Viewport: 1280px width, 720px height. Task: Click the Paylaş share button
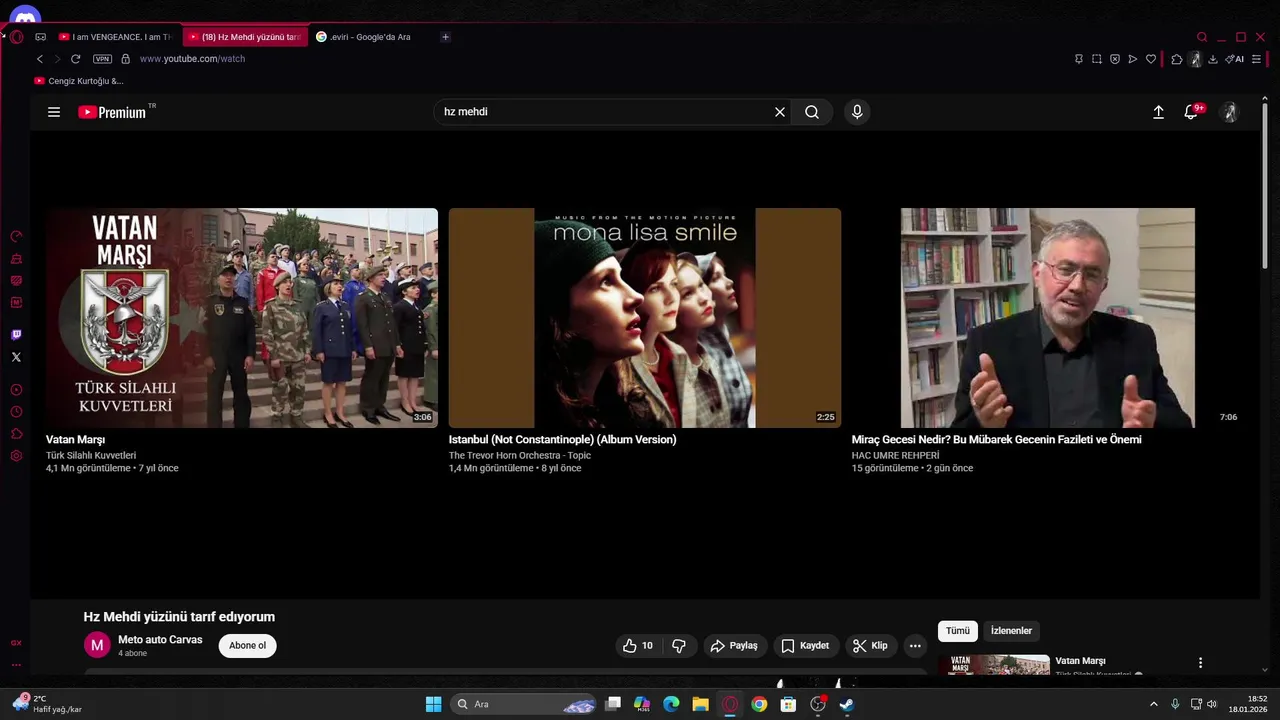[x=735, y=646]
